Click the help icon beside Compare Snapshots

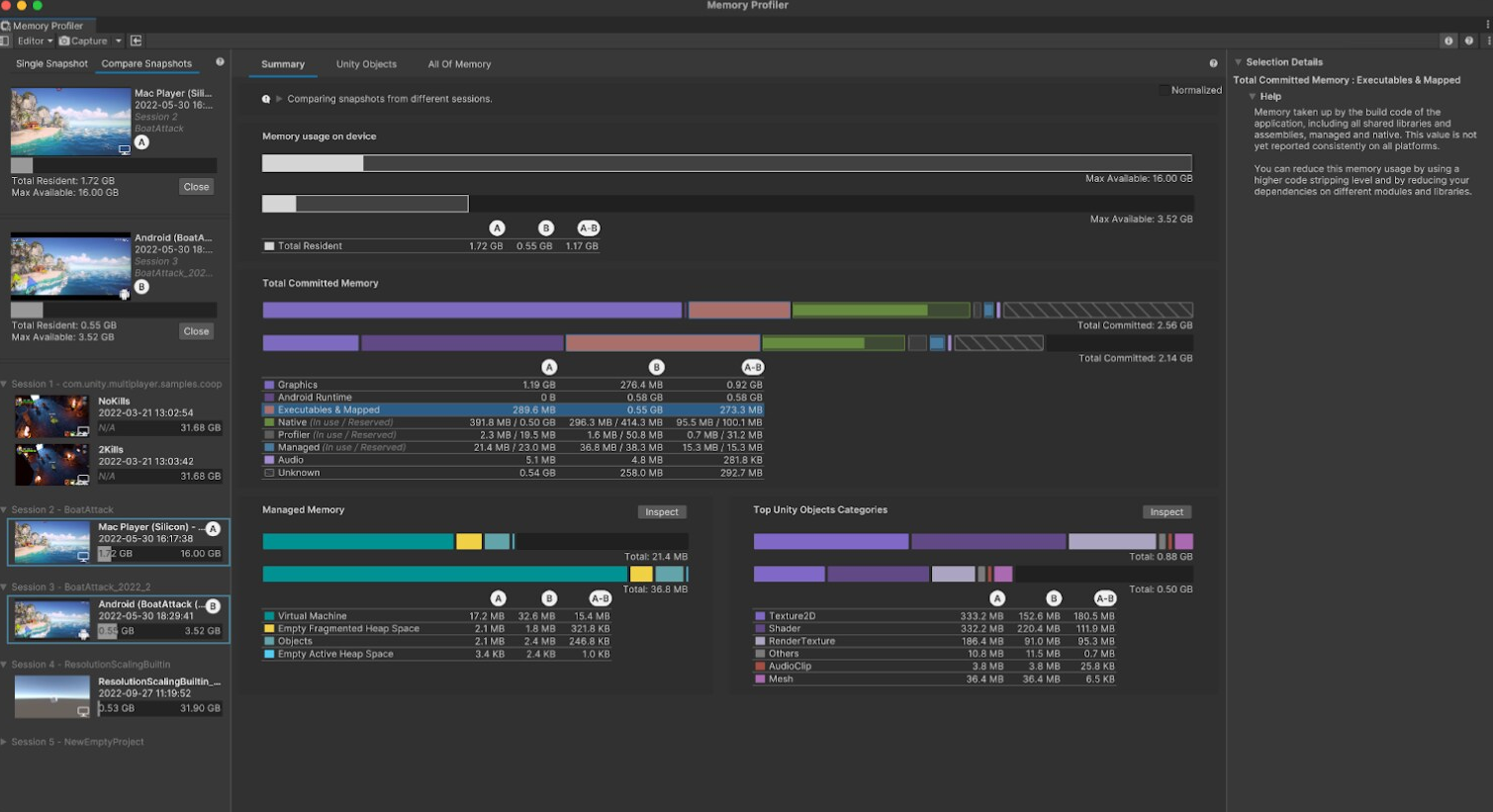tap(220, 62)
